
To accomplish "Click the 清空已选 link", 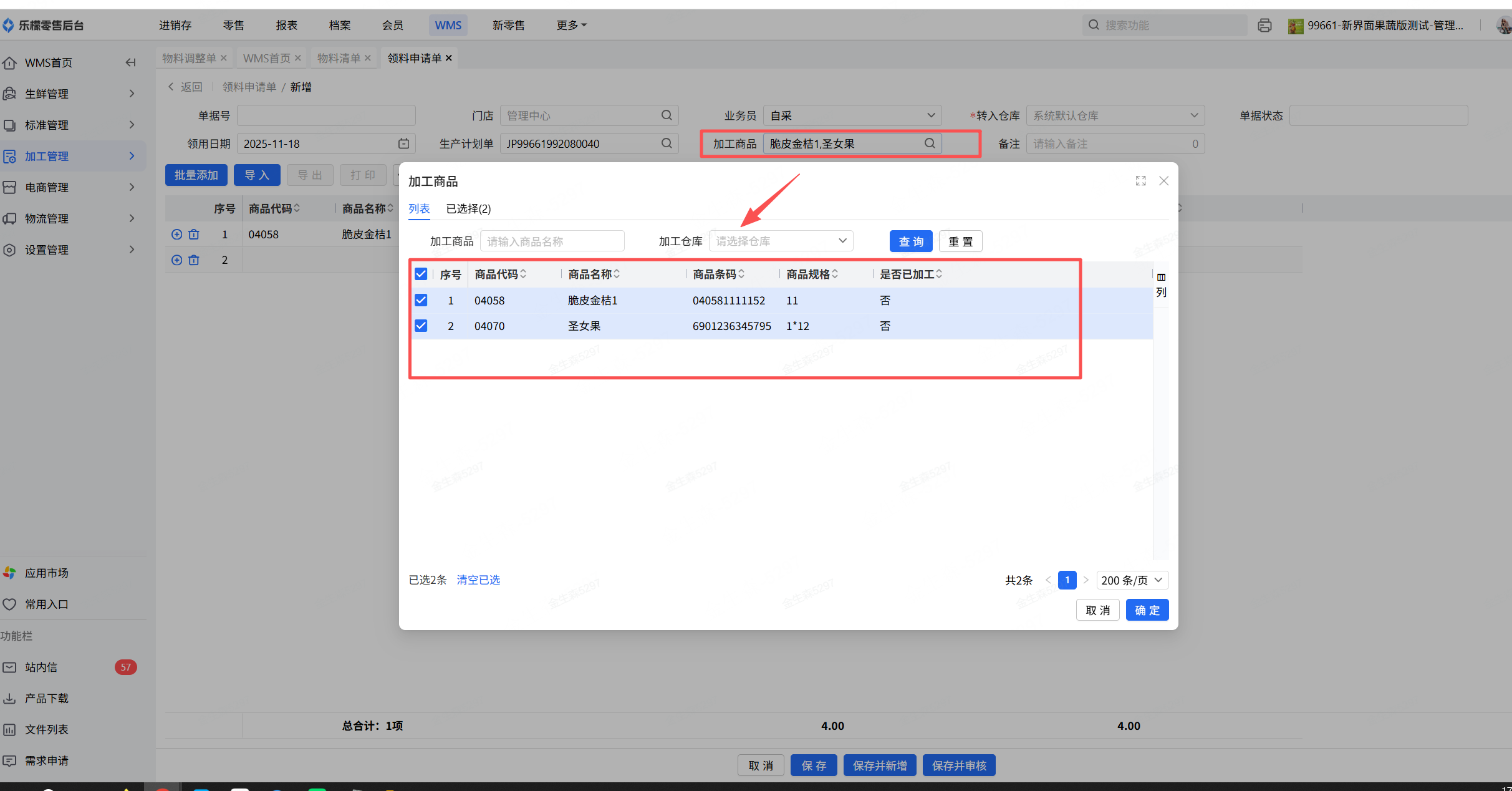I will click(478, 580).
